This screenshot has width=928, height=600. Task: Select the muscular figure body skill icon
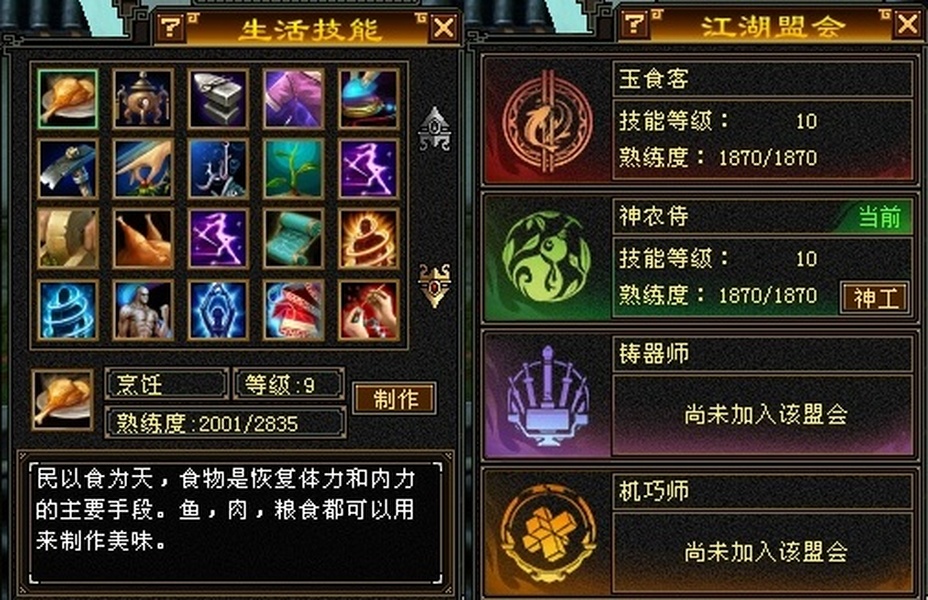tap(143, 310)
